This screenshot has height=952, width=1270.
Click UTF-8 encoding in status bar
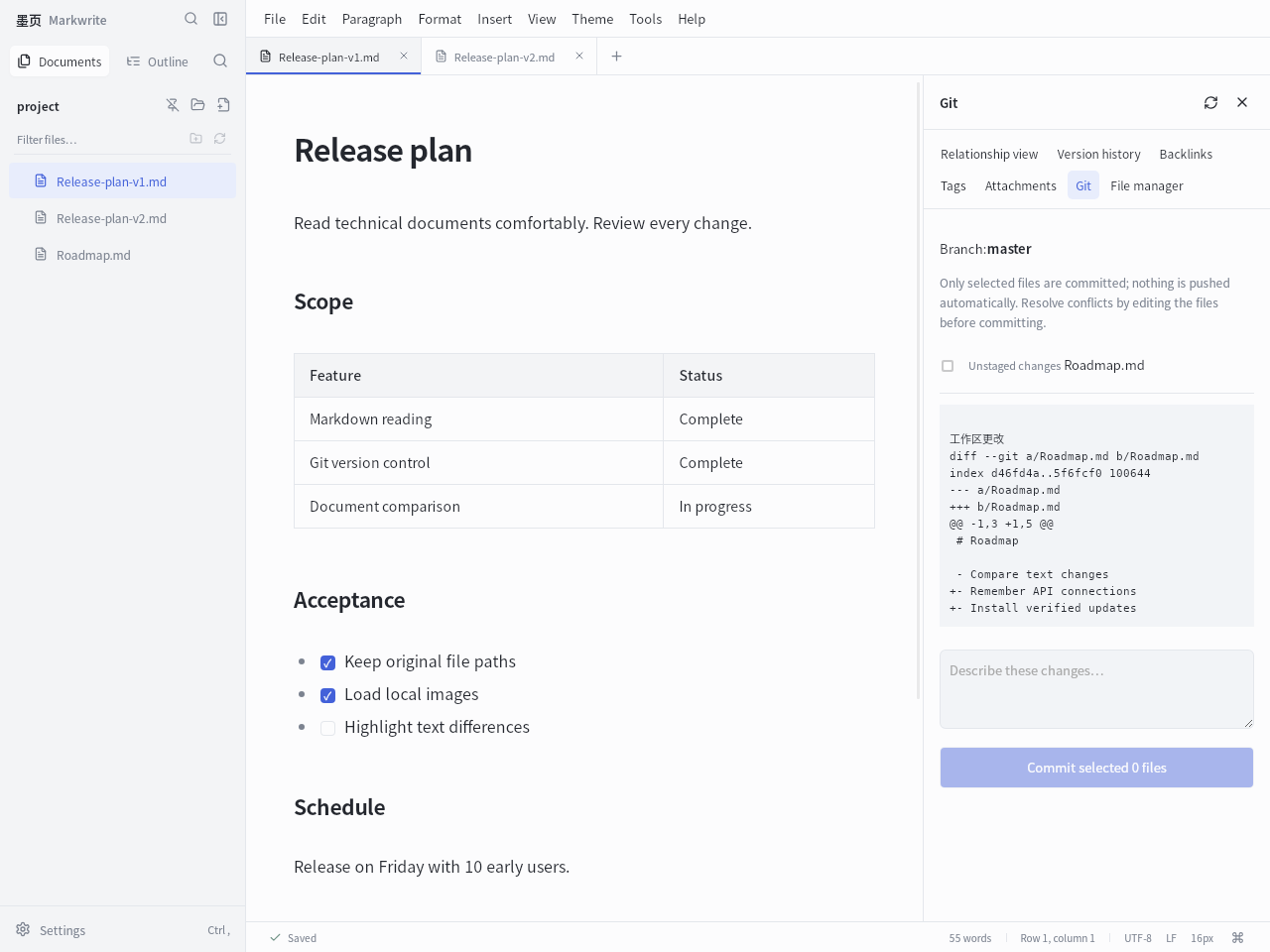pos(1138,938)
